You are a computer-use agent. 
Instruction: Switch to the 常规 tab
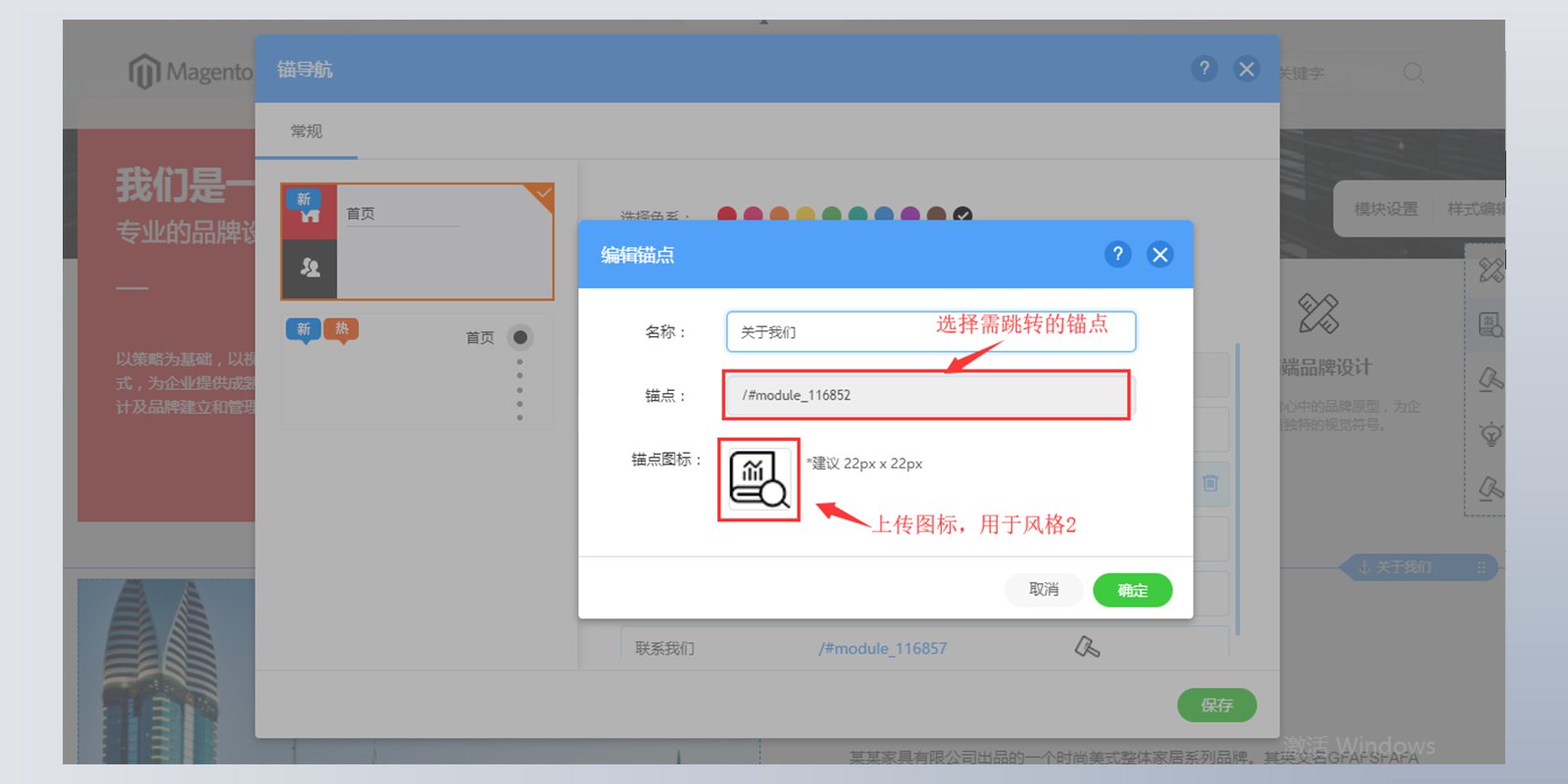(306, 131)
